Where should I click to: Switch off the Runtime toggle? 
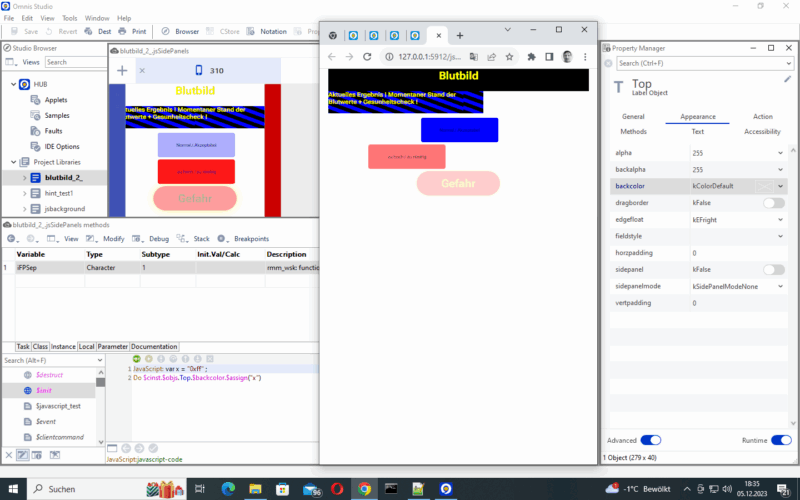pyautogui.click(x=781, y=440)
